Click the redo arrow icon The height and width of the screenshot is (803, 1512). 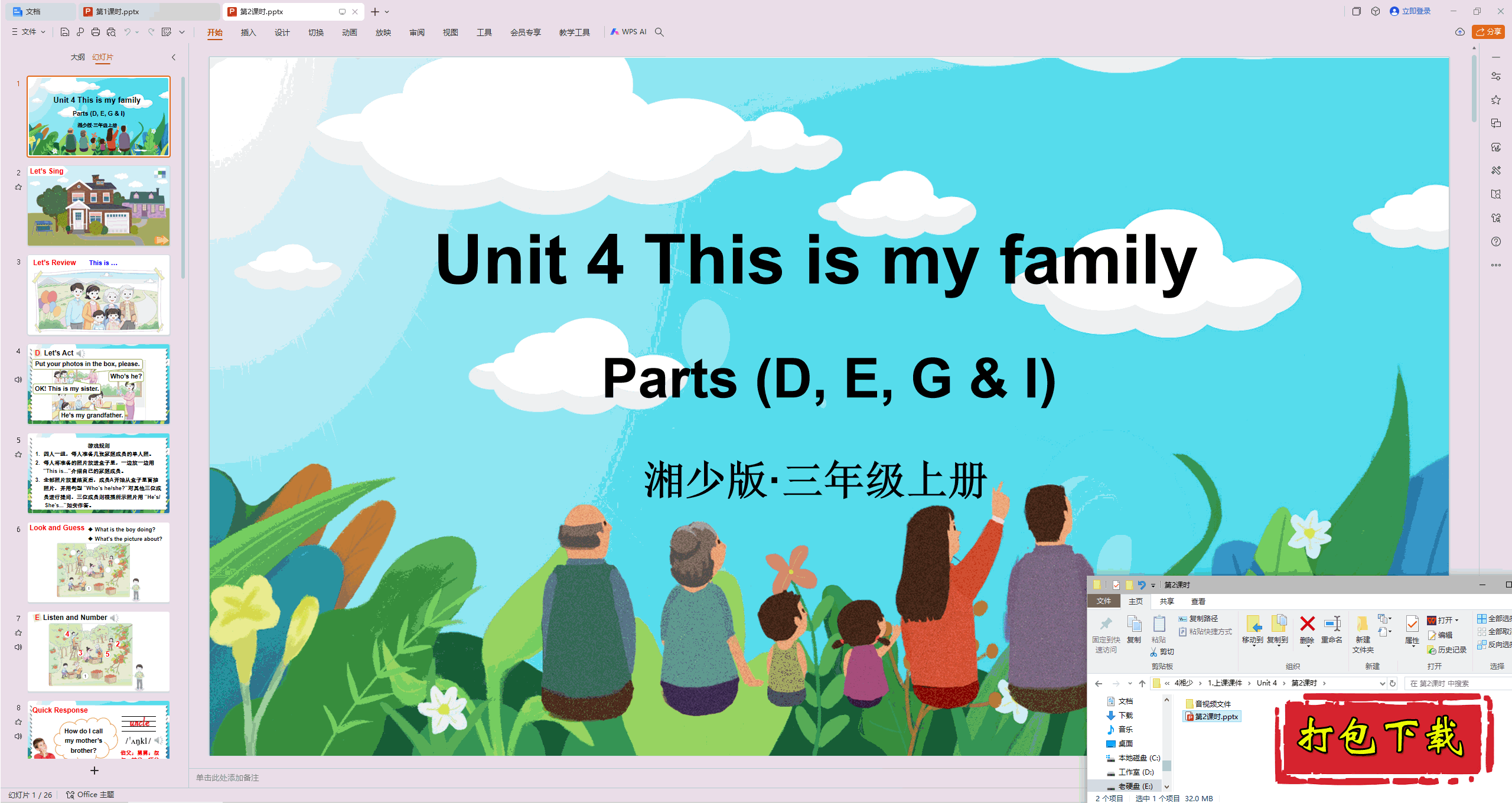[151, 32]
